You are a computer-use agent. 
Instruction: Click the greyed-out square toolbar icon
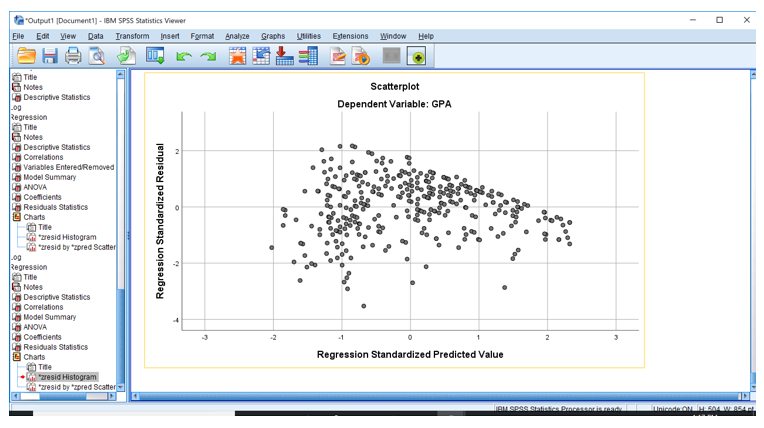pos(391,56)
